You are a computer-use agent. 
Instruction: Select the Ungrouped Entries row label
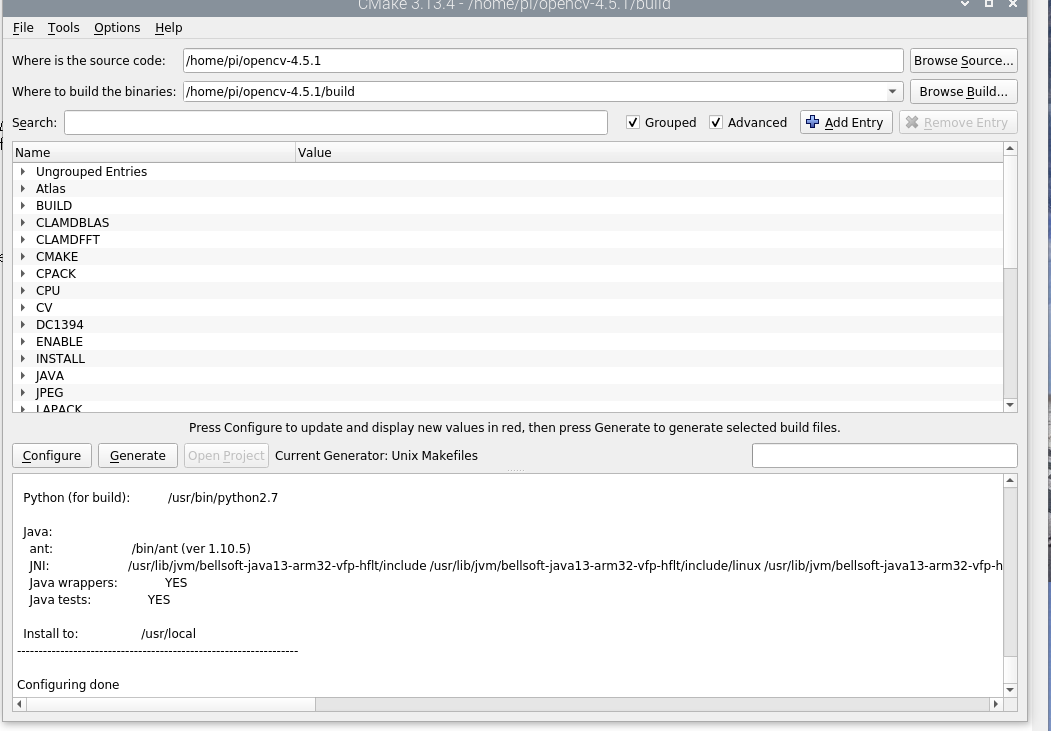click(x=91, y=172)
